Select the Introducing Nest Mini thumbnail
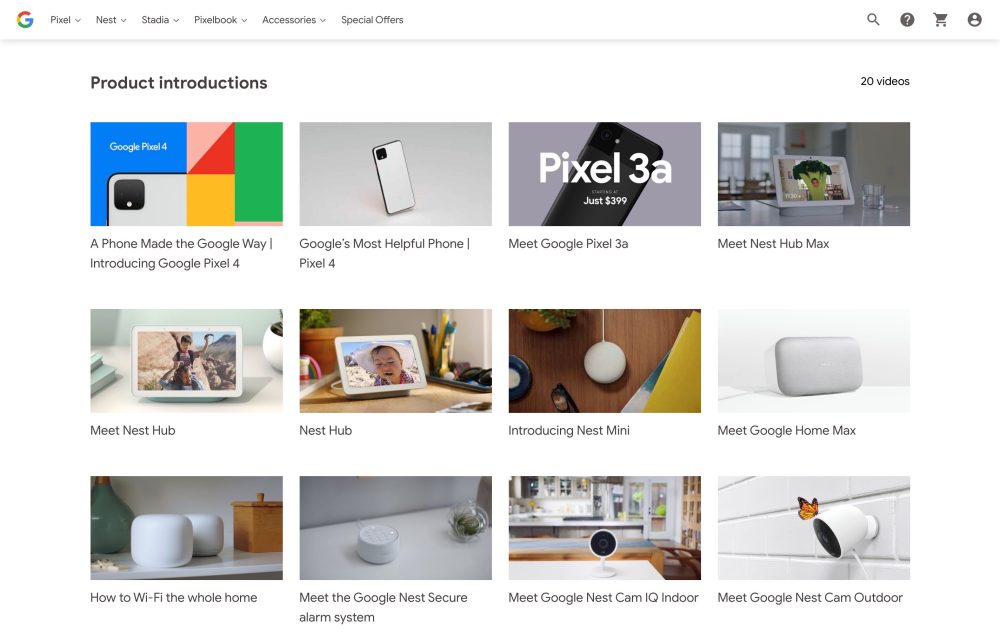1000x632 pixels. pyautogui.click(x=605, y=361)
